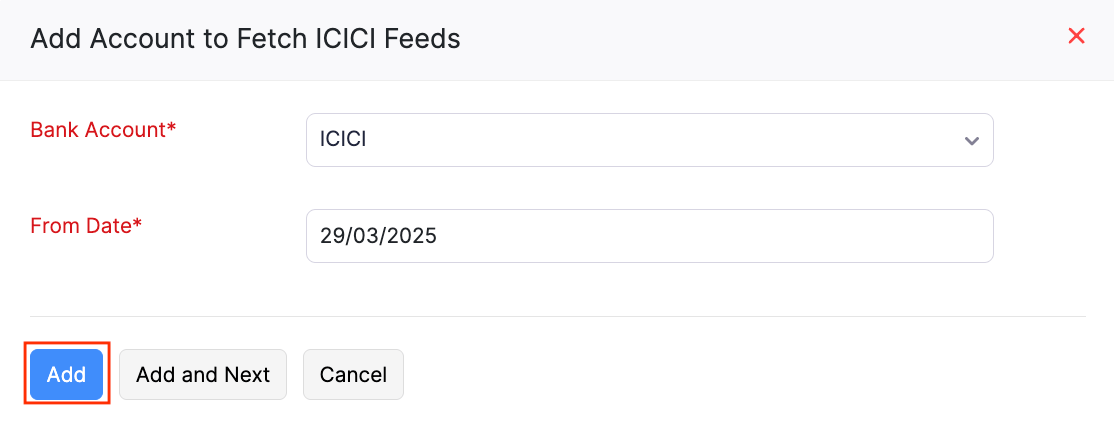The width and height of the screenshot is (1114, 426).
Task: Close the dialog using the red X
Action: click(1076, 37)
